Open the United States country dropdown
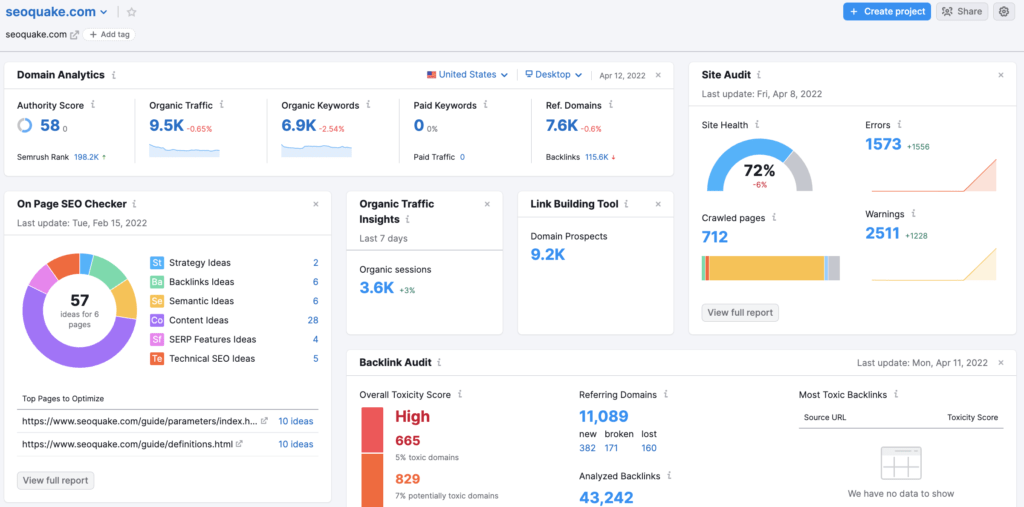 tap(467, 75)
